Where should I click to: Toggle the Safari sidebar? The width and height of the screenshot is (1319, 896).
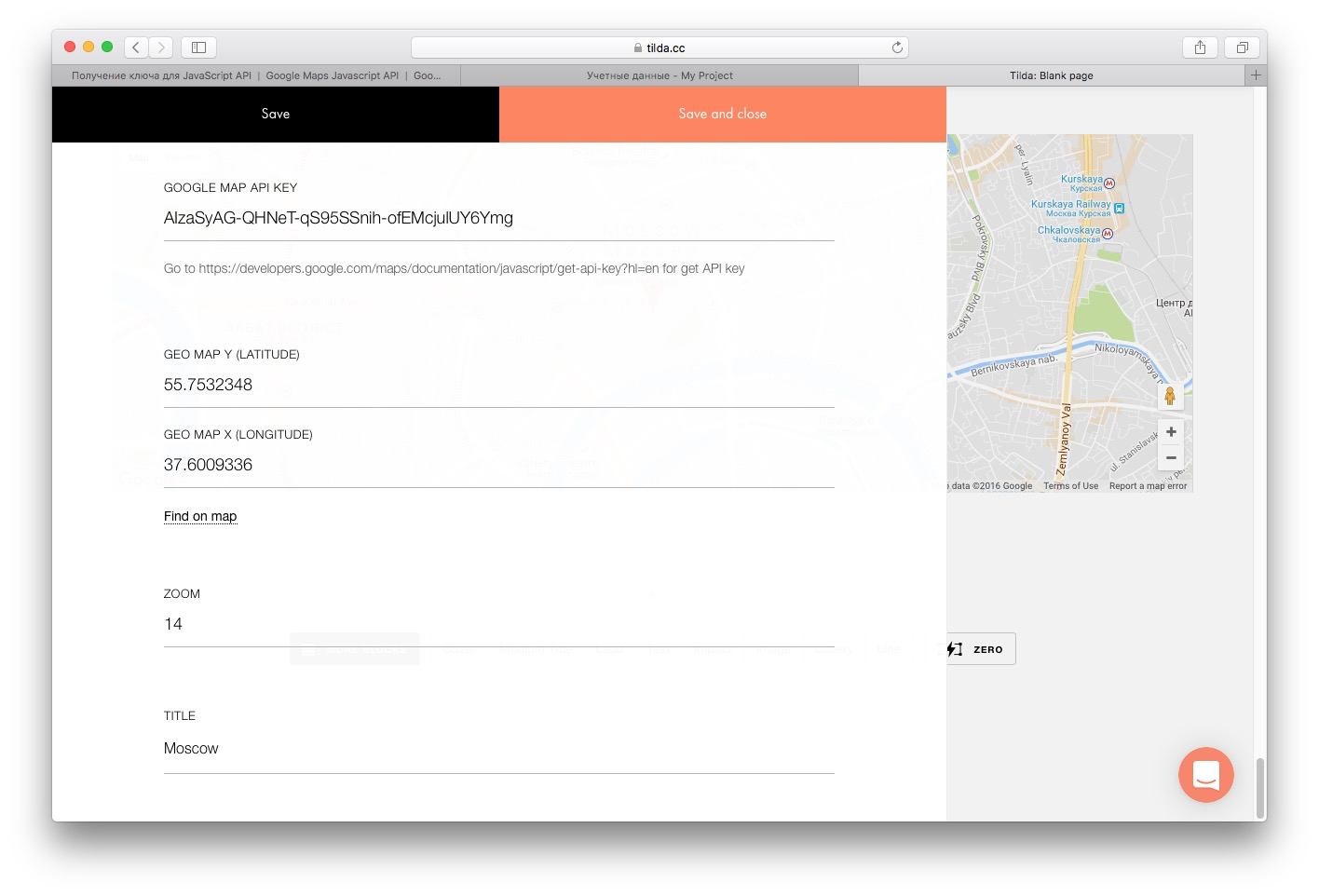(198, 47)
